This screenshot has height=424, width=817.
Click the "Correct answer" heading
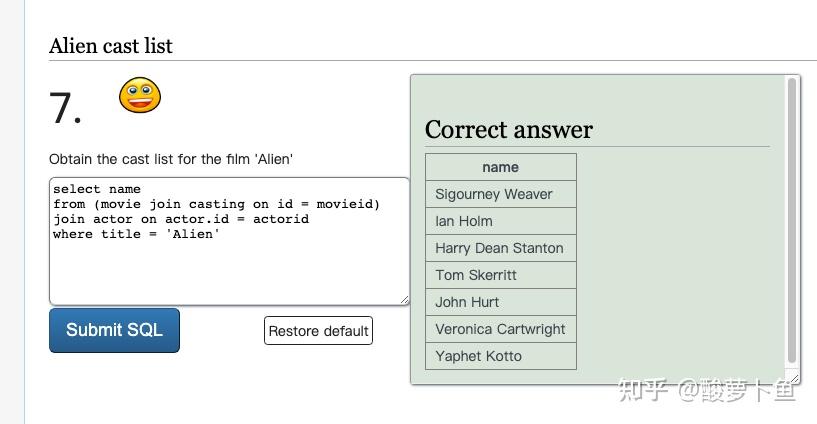(509, 130)
